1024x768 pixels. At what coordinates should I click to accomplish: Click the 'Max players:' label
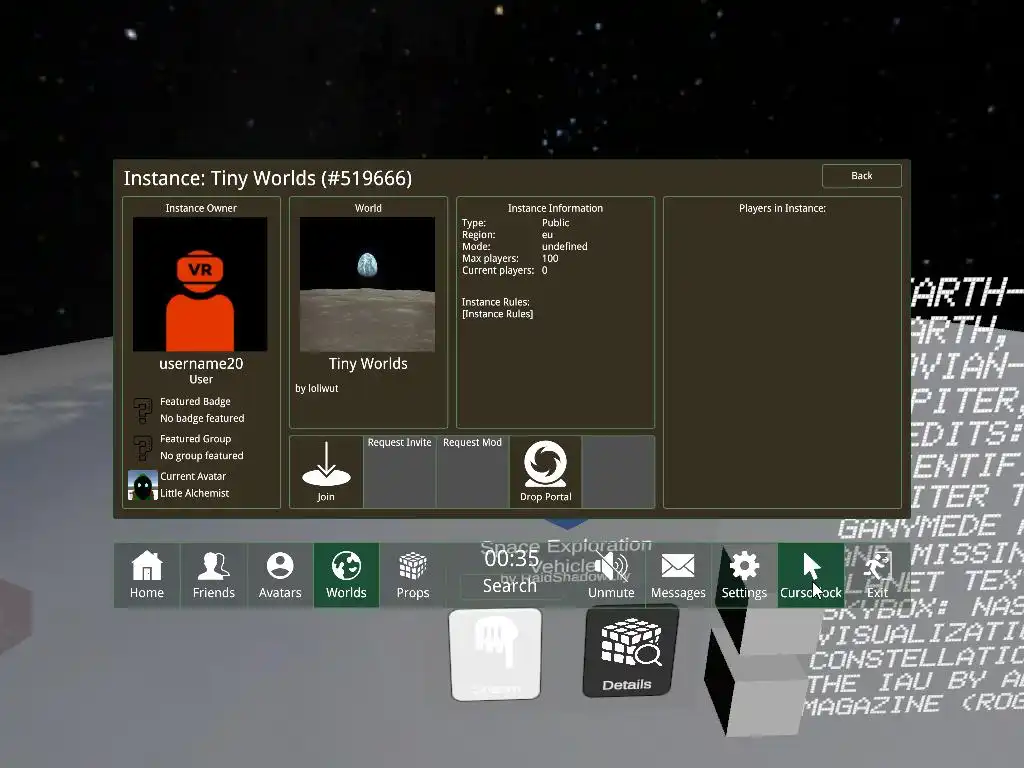490,259
